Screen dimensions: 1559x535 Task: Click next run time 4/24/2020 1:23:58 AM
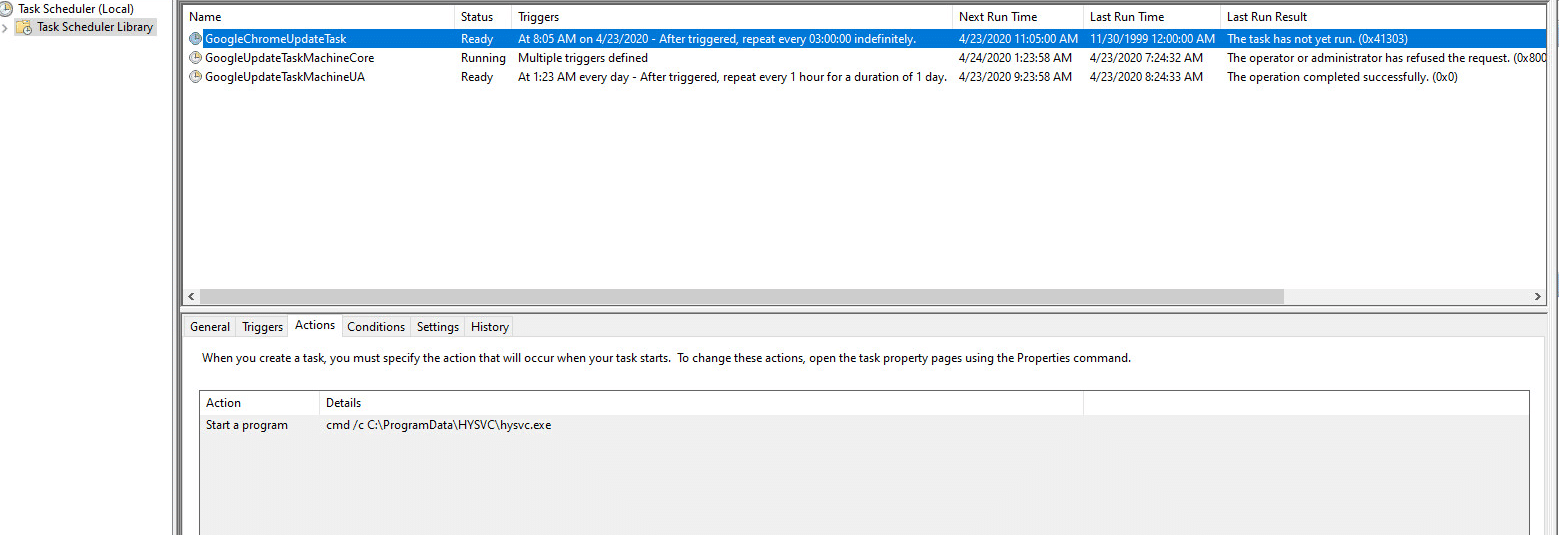(x=1015, y=58)
